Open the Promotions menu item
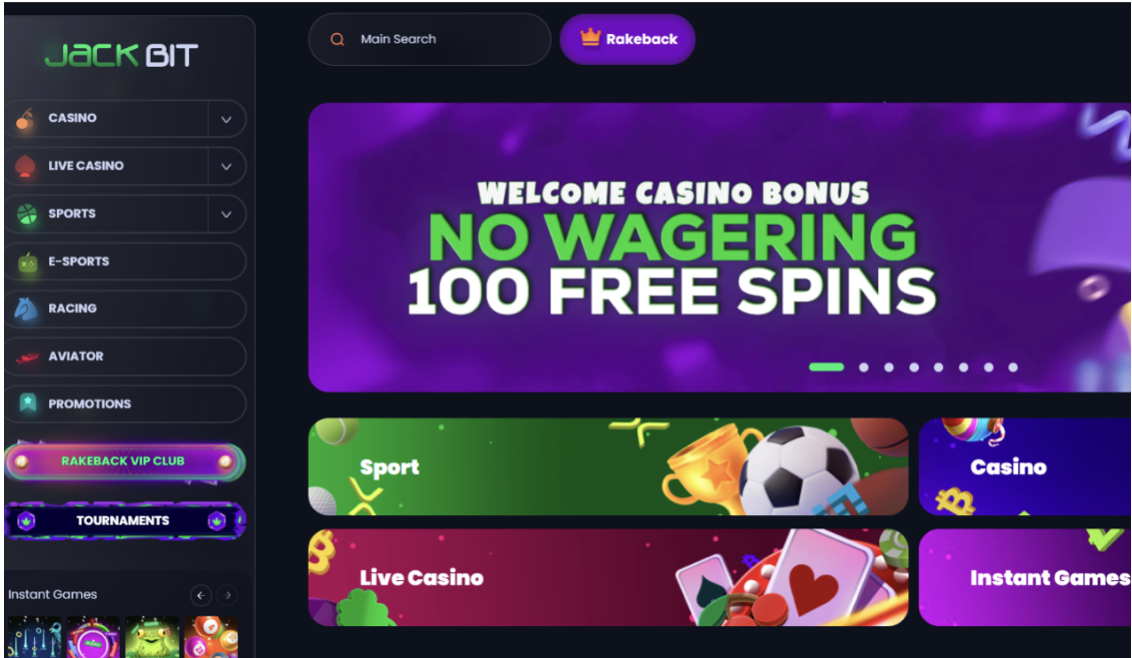This screenshot has height=658, width=1132. [126, 404]
